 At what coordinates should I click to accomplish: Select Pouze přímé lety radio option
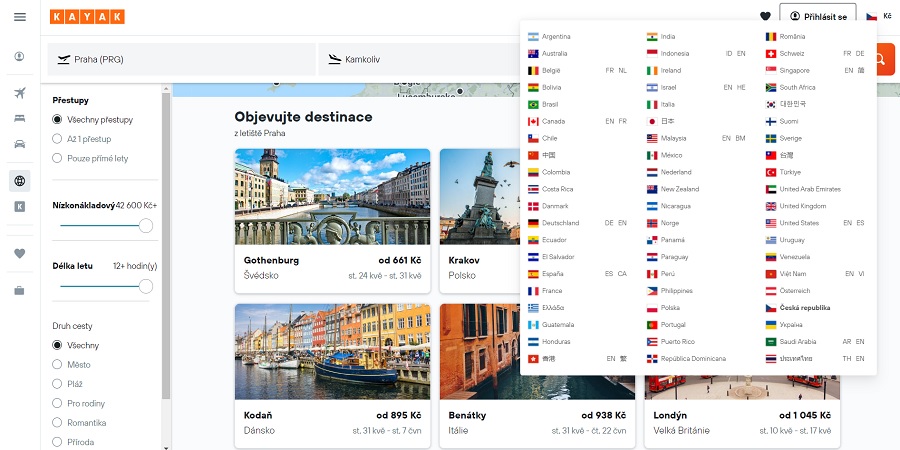click(x=57, y=158)
